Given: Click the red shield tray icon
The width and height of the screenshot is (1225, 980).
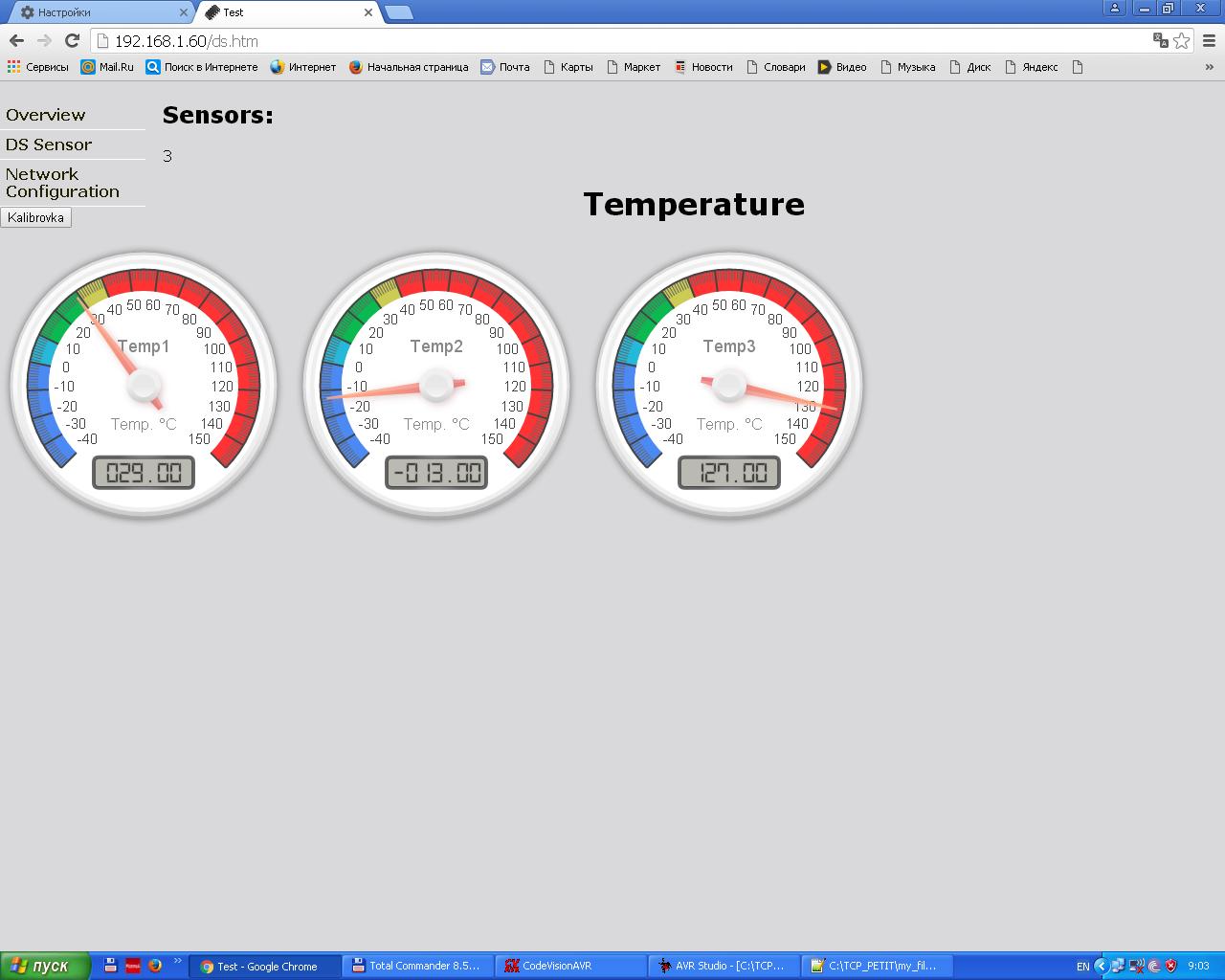Looking at the screenshot, I should pos(1171,967).
